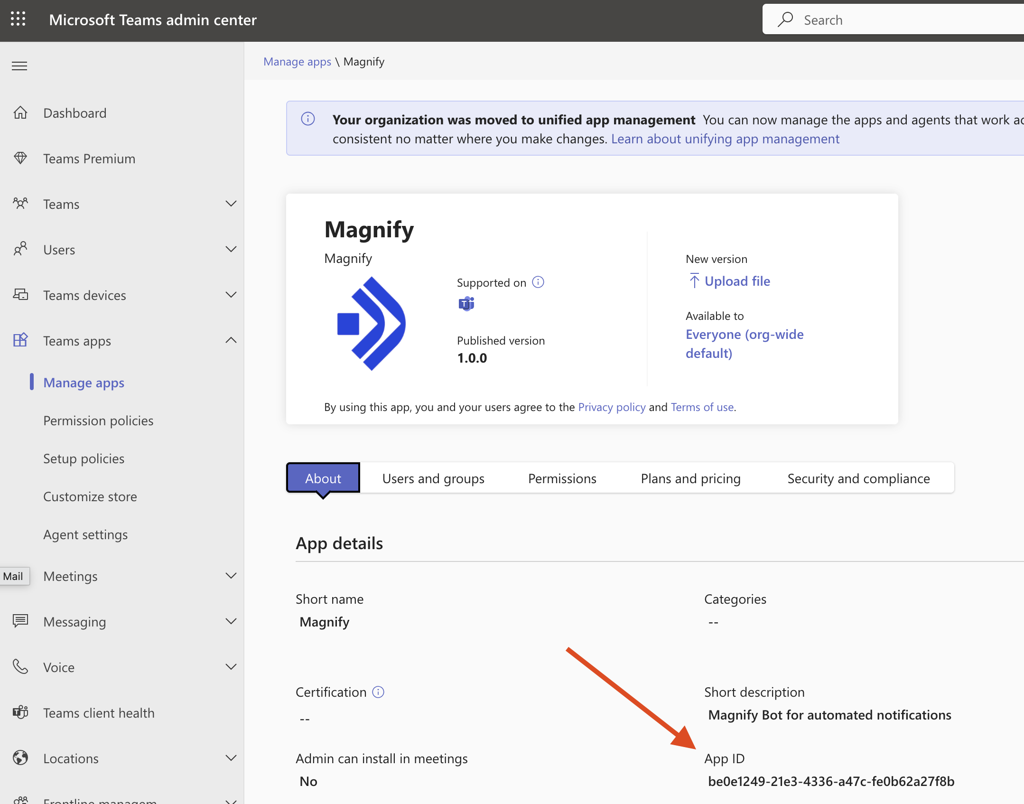Viewport: 1024px width, 804px height.
Task: Click in the Search field
Action: click(900, 19)
